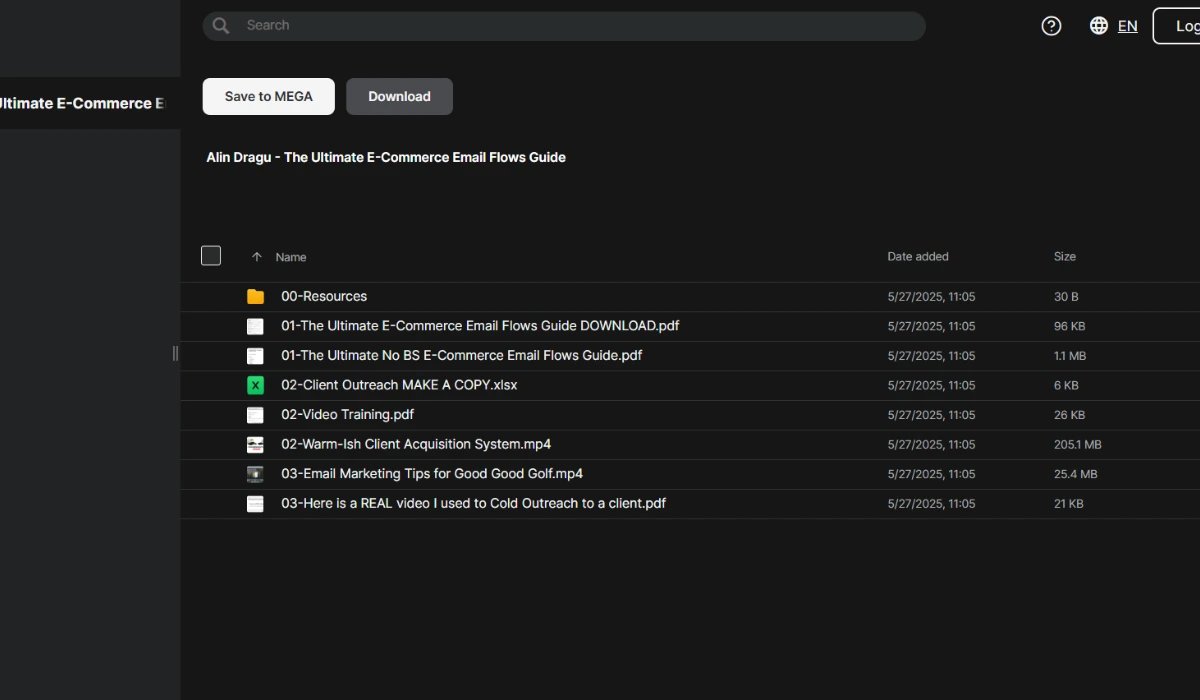Sort files by the Date added column
Screen dimensions: 1200x700
click(918, 257)
